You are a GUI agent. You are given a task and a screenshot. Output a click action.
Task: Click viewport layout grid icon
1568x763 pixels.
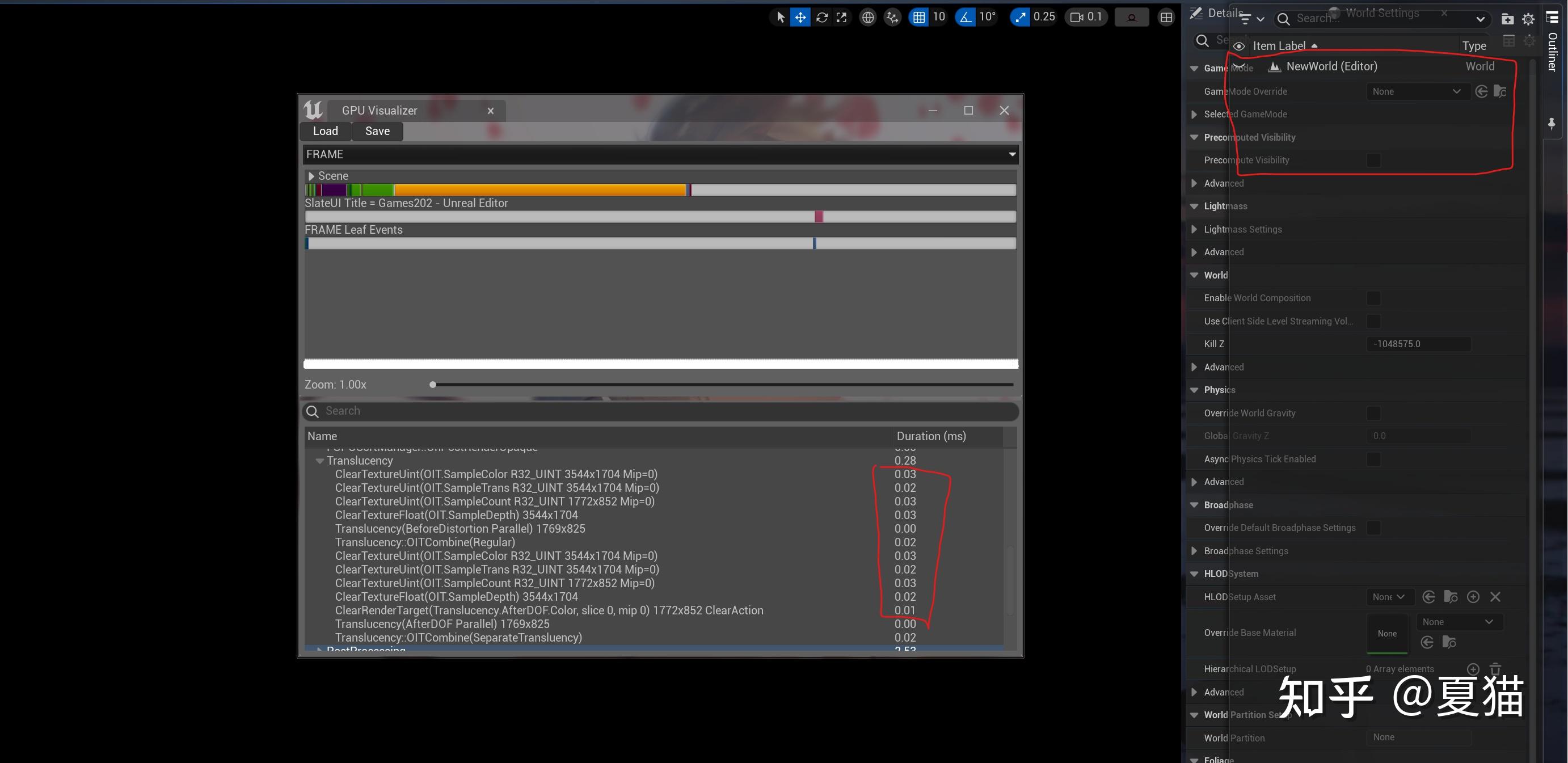1166,17
